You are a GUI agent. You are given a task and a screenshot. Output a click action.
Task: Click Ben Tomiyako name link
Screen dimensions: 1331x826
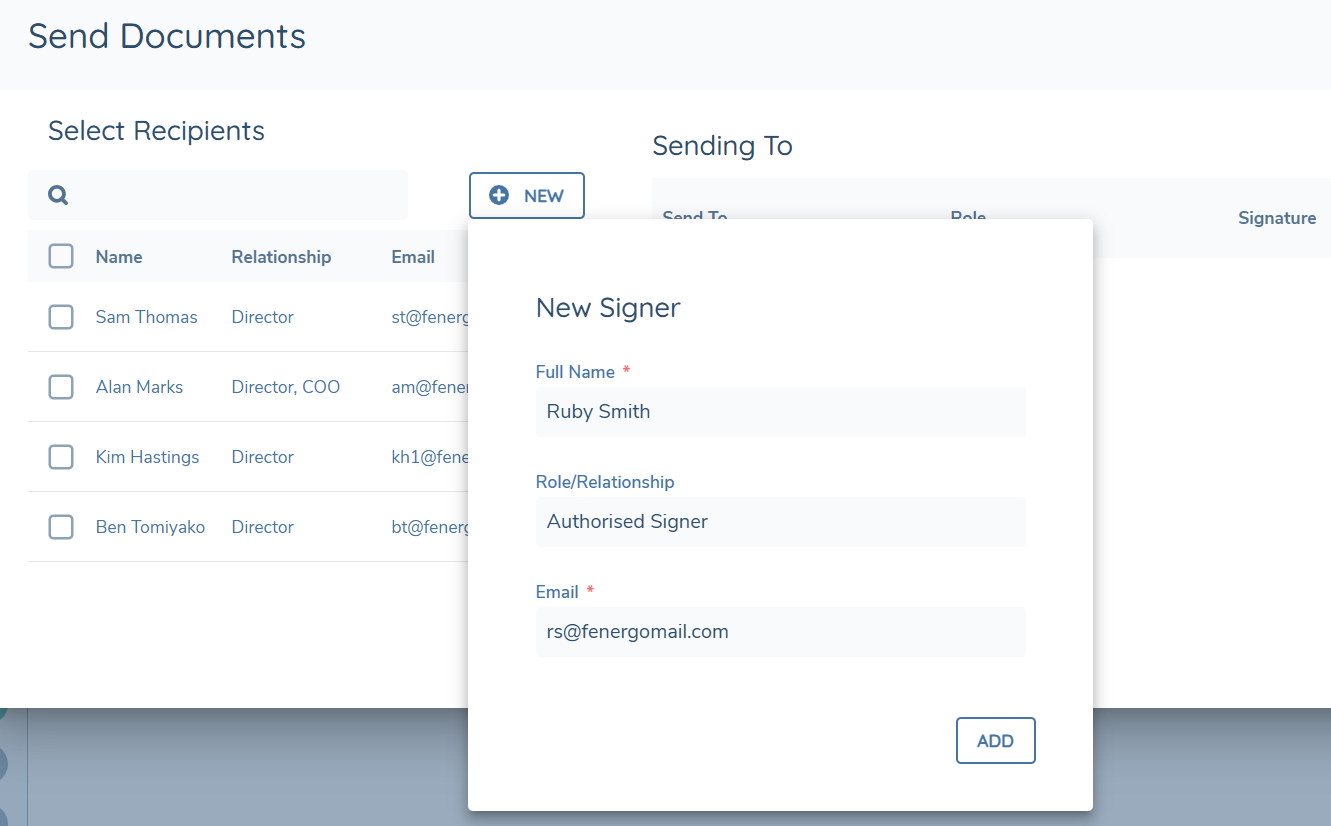[x=150, y=527]
